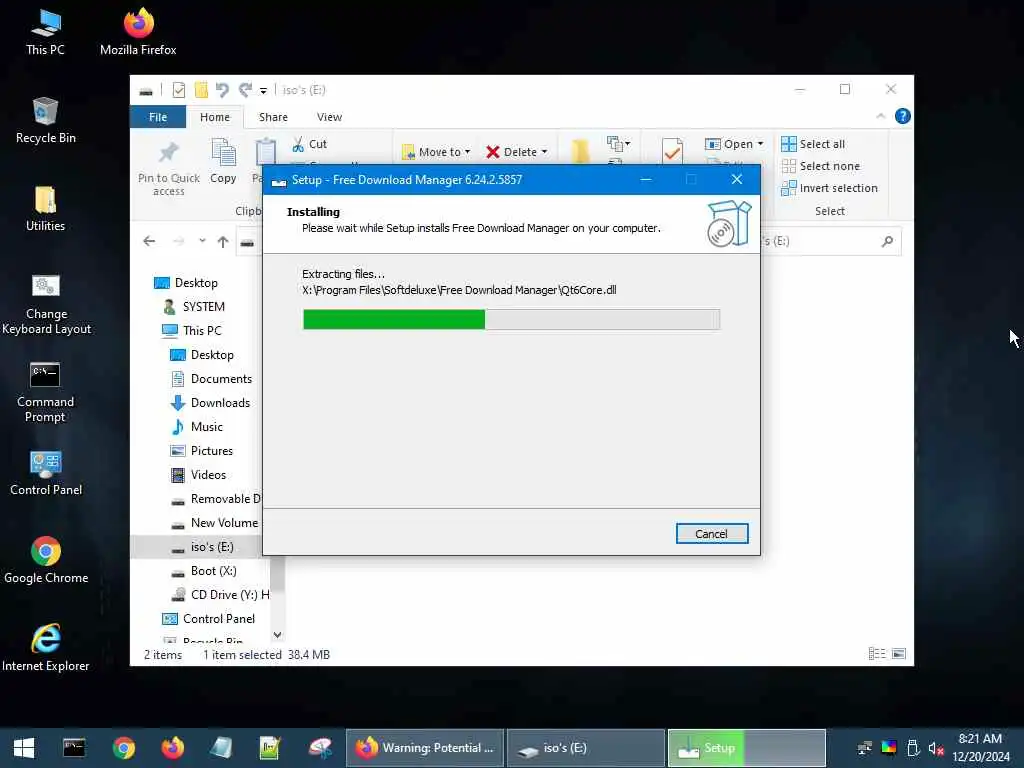Click the network tray icon

point(865,748)
